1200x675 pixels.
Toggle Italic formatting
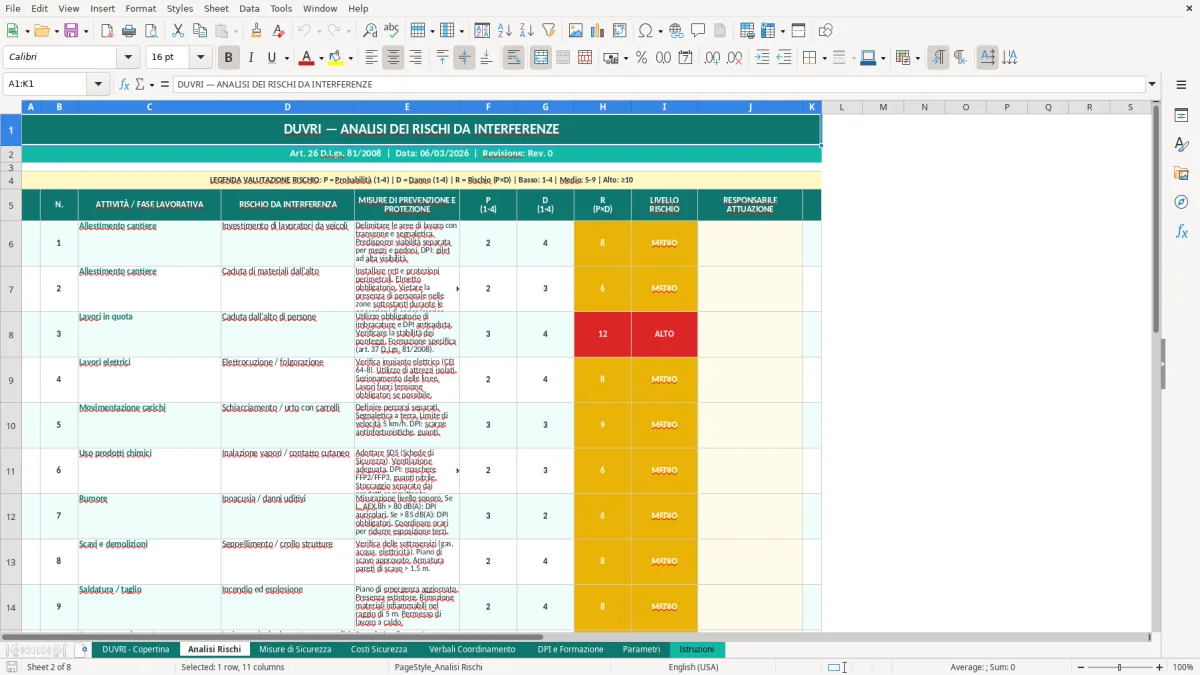click(x=251, y=58)
